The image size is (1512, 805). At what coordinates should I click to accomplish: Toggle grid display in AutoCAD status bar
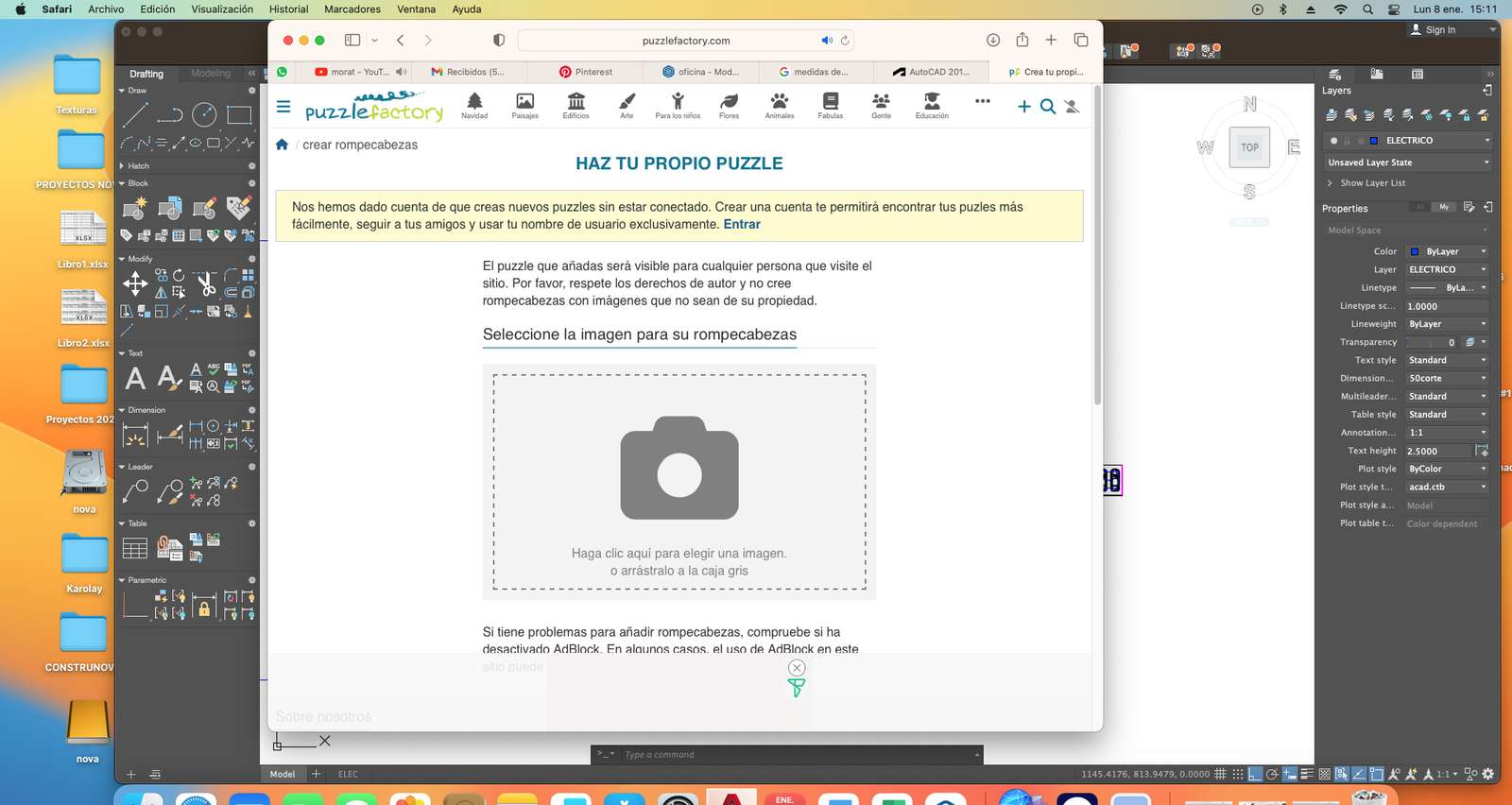tap(1221, 774)
